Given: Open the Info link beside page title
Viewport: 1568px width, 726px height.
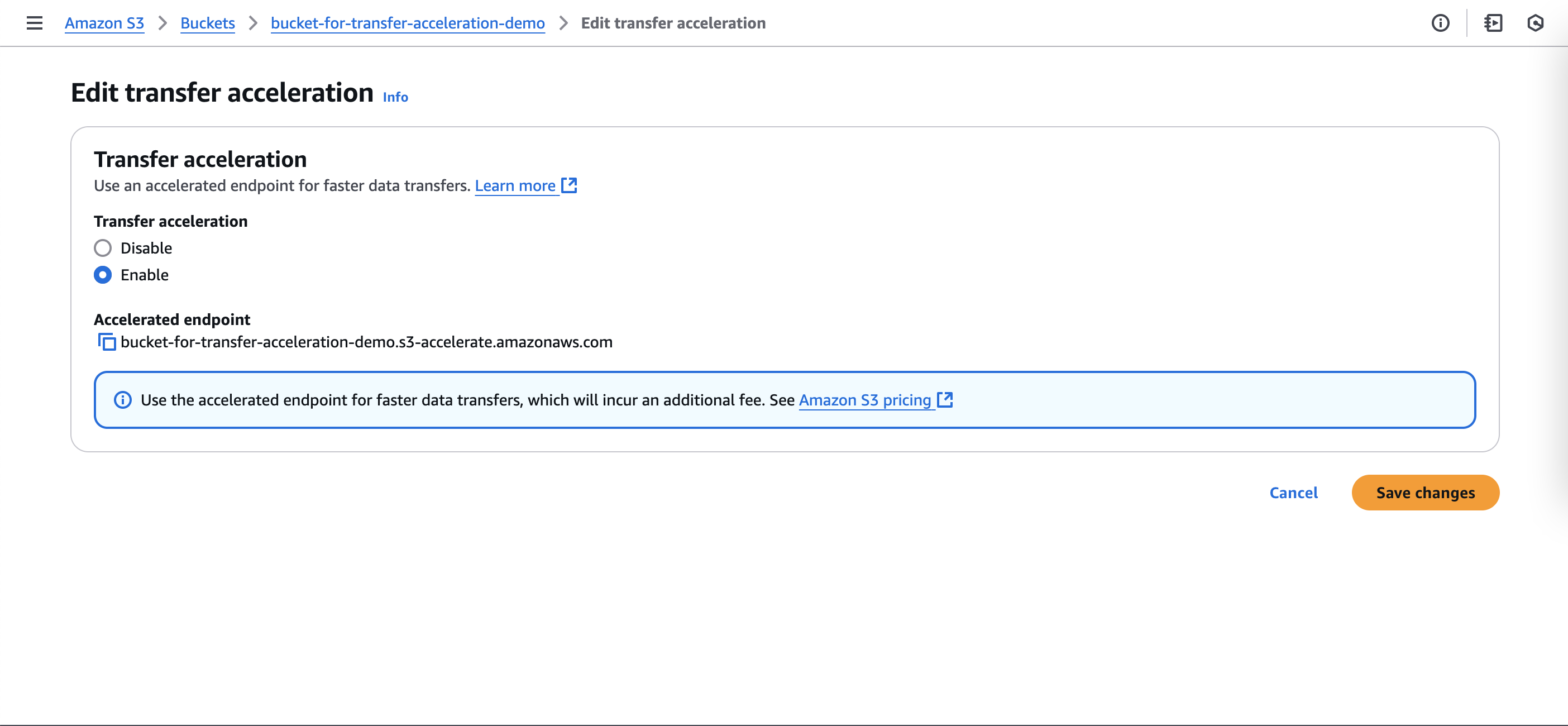Looking at the screenshot, I should point(395,97).
